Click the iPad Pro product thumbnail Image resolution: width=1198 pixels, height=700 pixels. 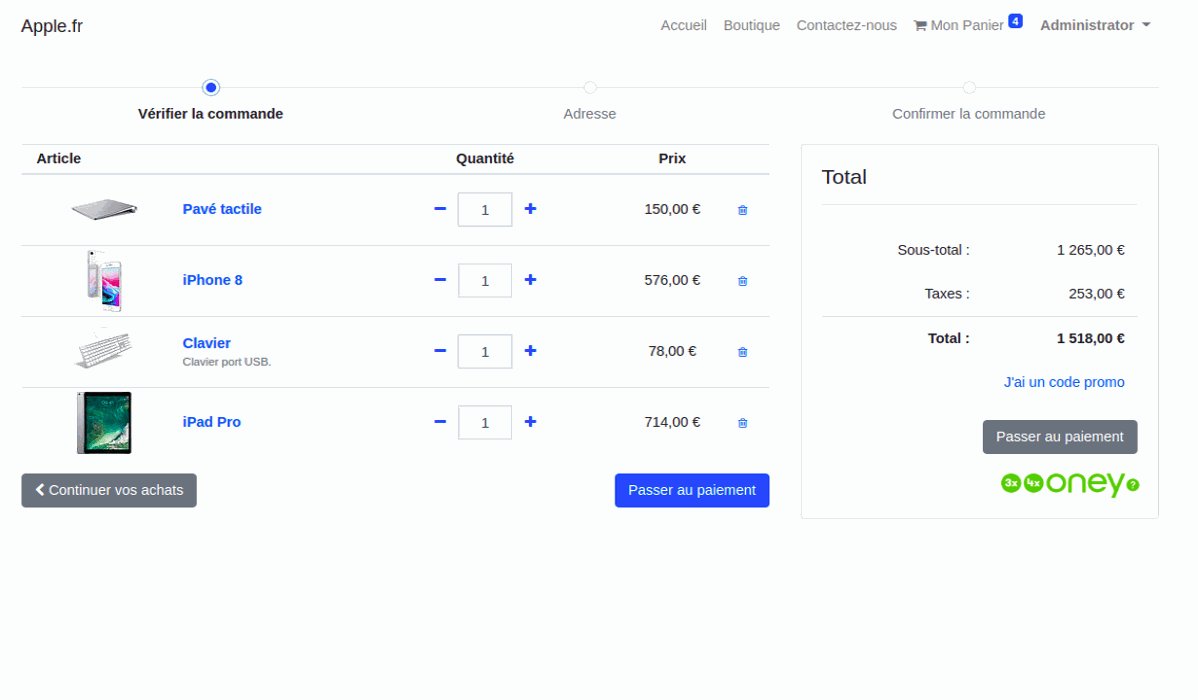(x=104, y=422)
